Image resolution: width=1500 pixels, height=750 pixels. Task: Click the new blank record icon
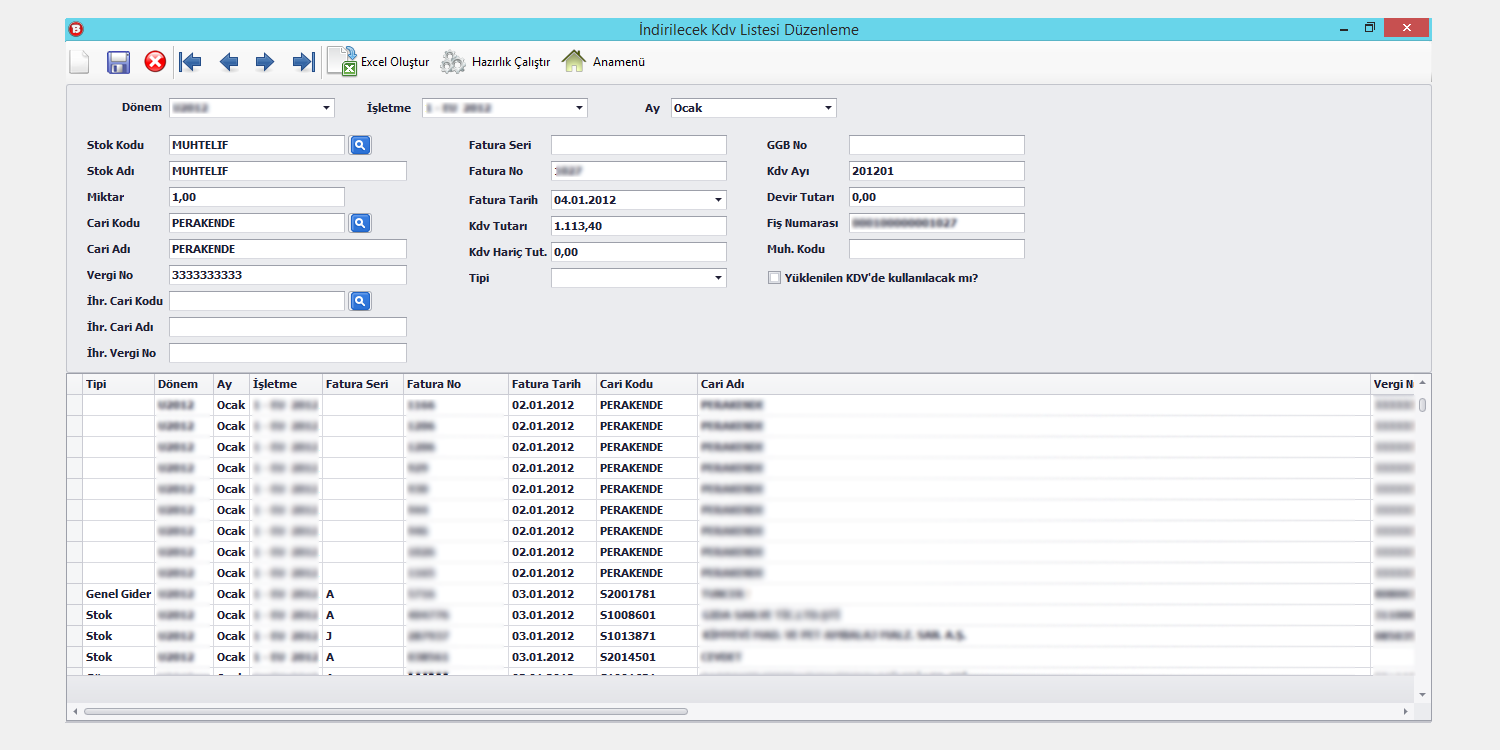point(79,62)
